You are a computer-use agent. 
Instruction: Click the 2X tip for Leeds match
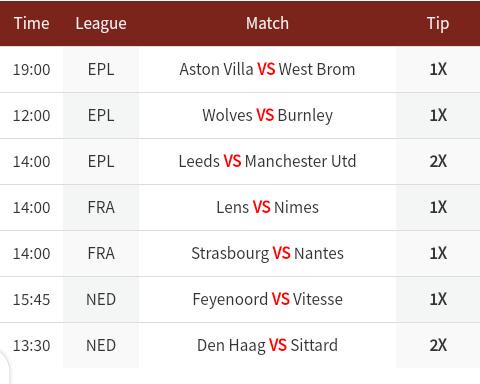pyautogui.click(x=438, y=161)
